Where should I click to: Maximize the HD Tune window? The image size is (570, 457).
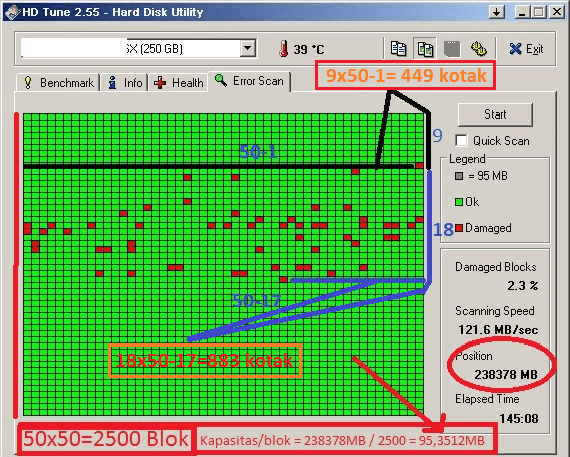(x=539, y=12)
